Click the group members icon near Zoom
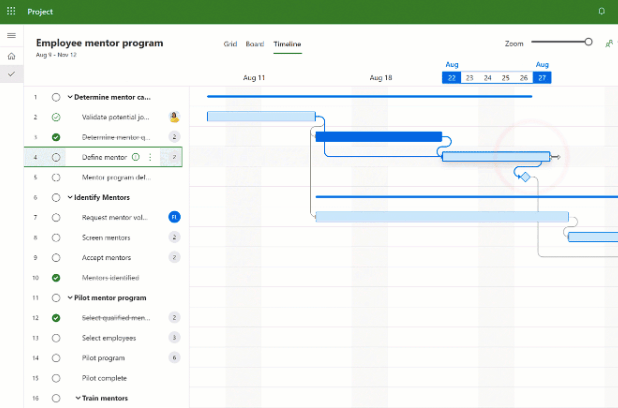 click(609, 44)
